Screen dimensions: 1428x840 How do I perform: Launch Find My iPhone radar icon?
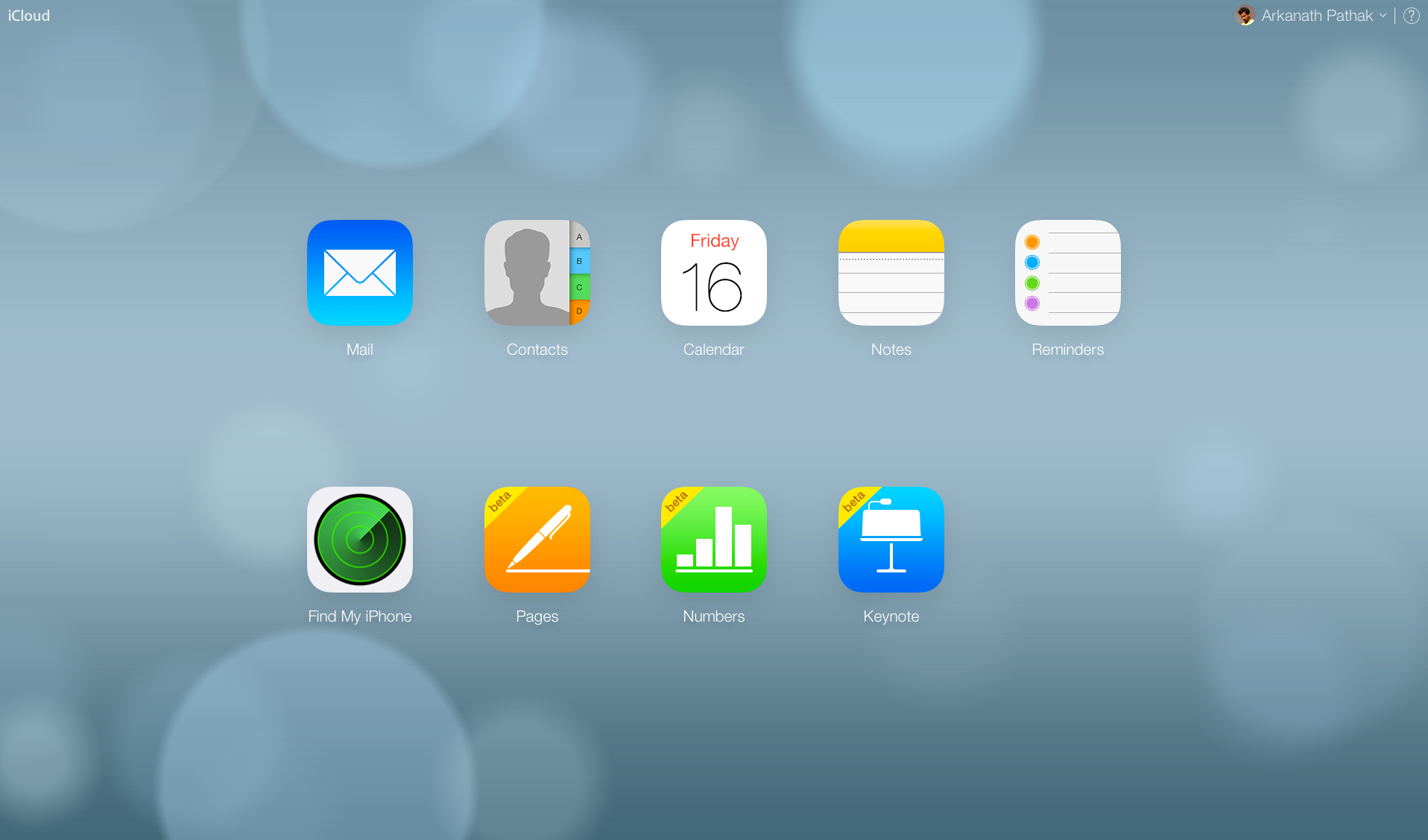[360, 540]
